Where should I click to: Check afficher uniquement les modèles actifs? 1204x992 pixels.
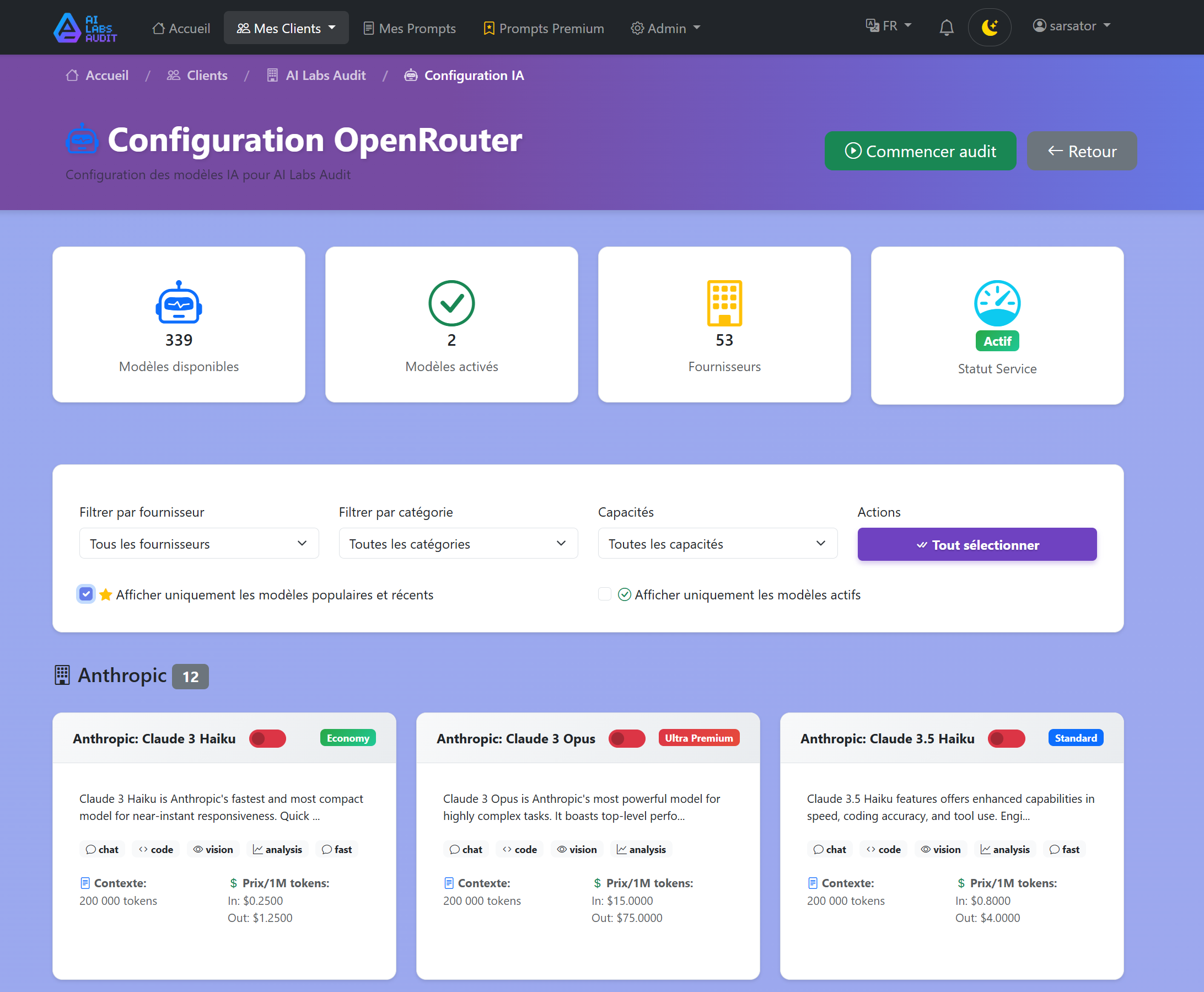click(604, 594)
